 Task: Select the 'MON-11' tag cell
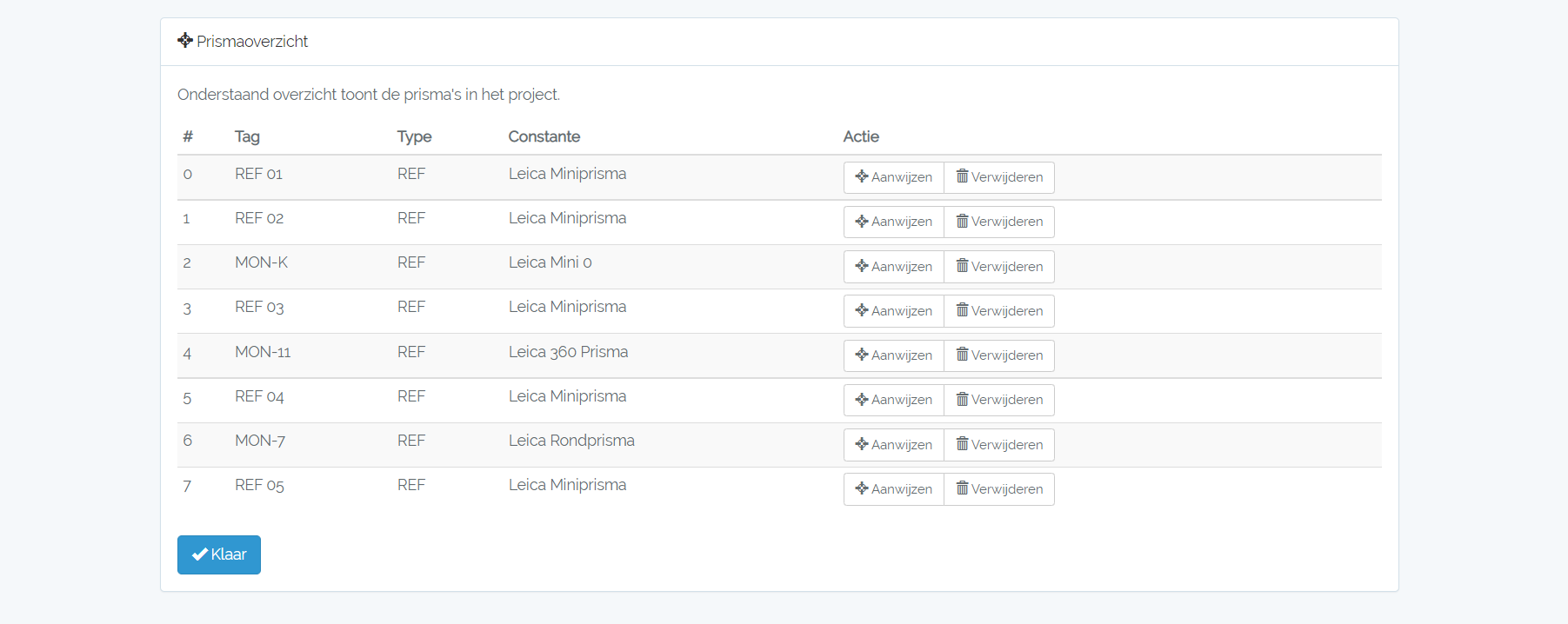(263, 352)
